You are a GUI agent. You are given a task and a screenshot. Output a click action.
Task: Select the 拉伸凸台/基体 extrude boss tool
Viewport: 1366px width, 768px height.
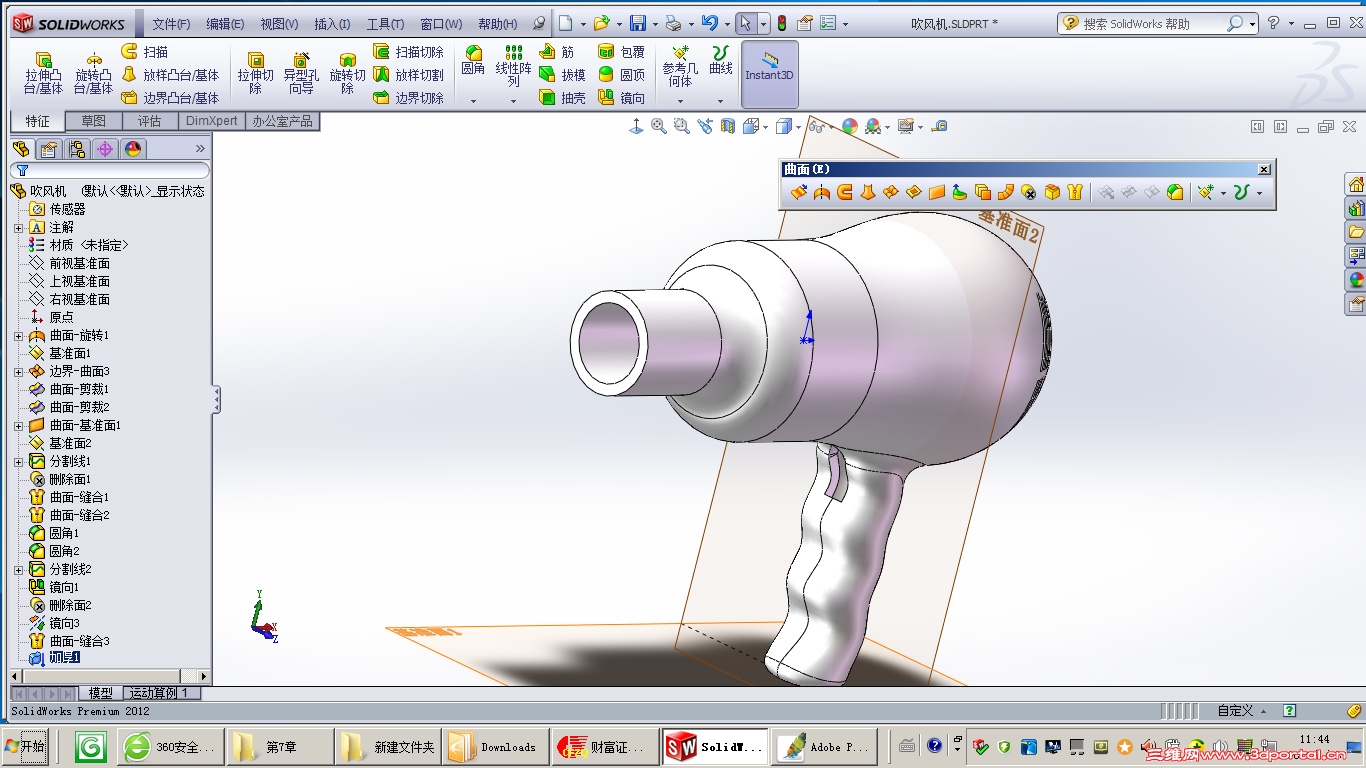(x=43, y=74)
